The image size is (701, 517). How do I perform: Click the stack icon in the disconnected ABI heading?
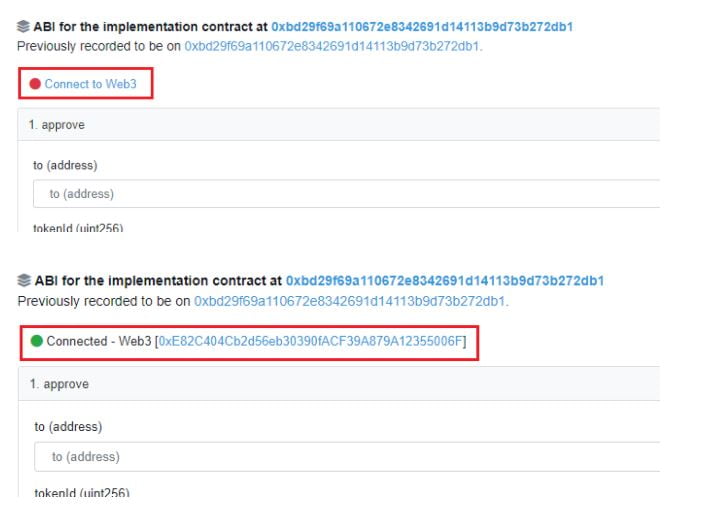click(23, 26)
